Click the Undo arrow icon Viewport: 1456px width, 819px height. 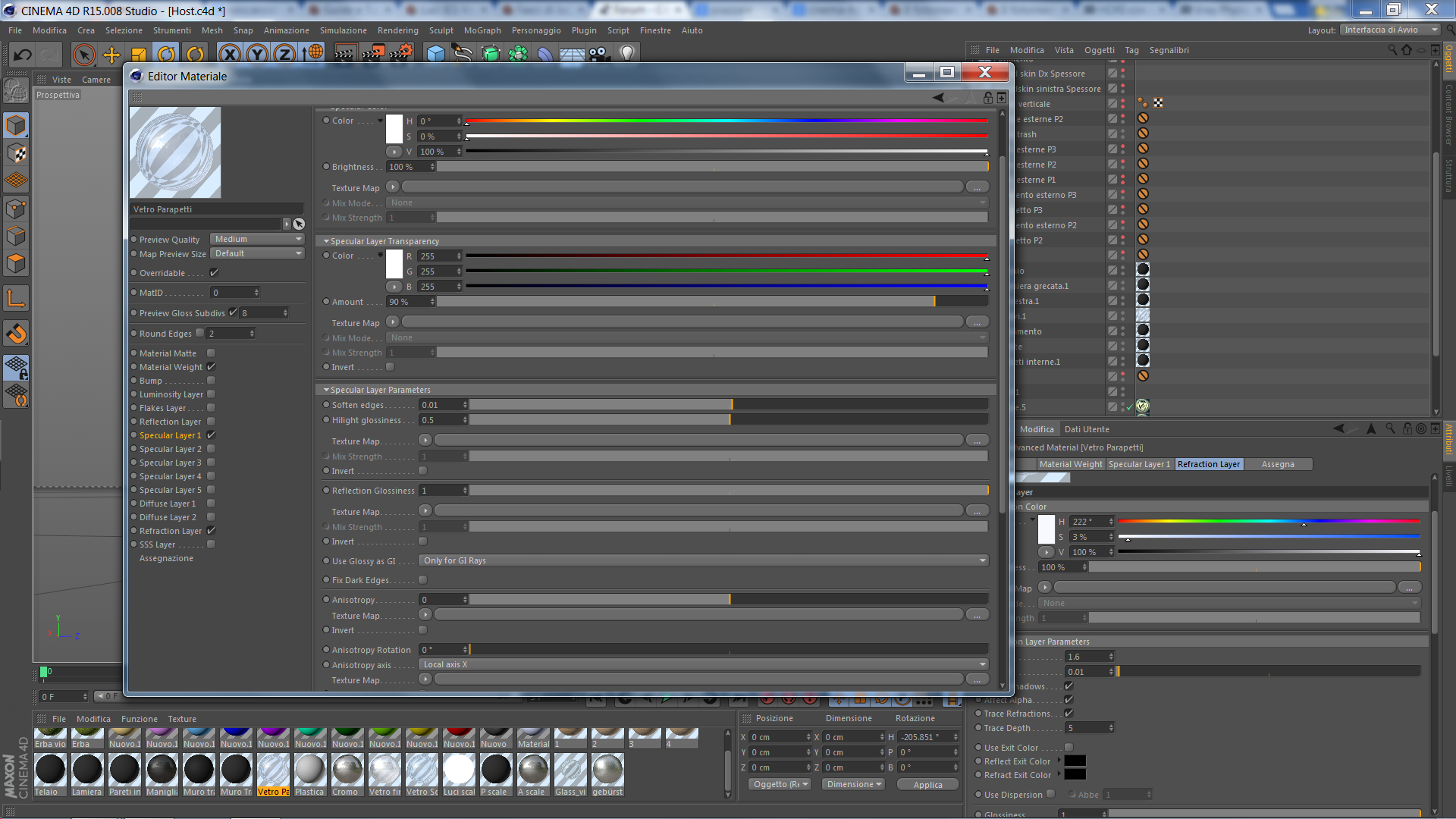pos(23,54)
